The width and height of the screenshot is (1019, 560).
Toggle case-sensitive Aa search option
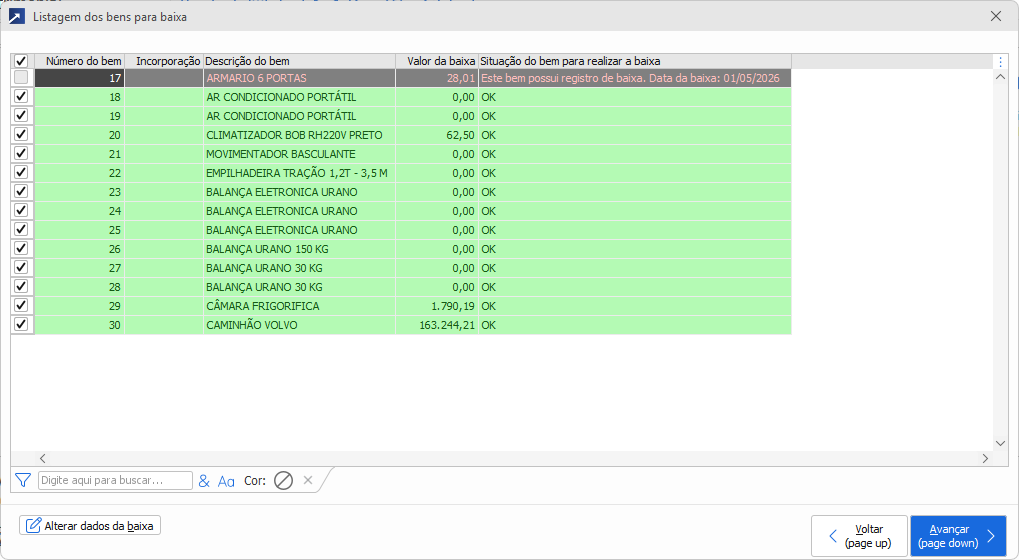(x=226, y=481)
